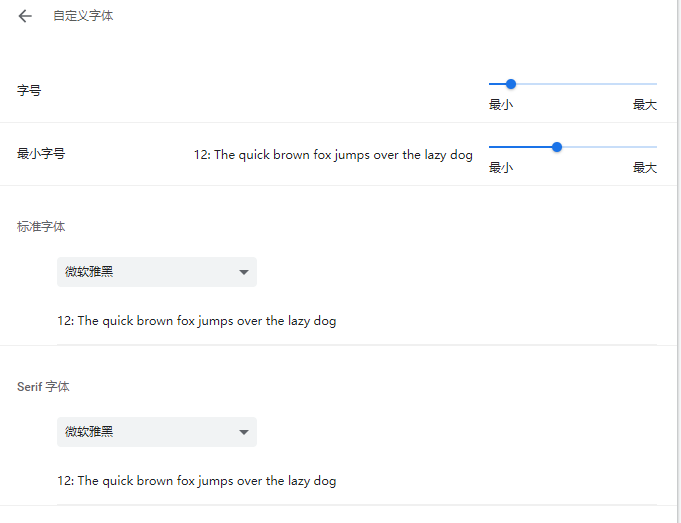The width and height of the screenshot is (681, 523).
Task: Click 最小 label under the 字号 slider
Action: pos(501,105)
